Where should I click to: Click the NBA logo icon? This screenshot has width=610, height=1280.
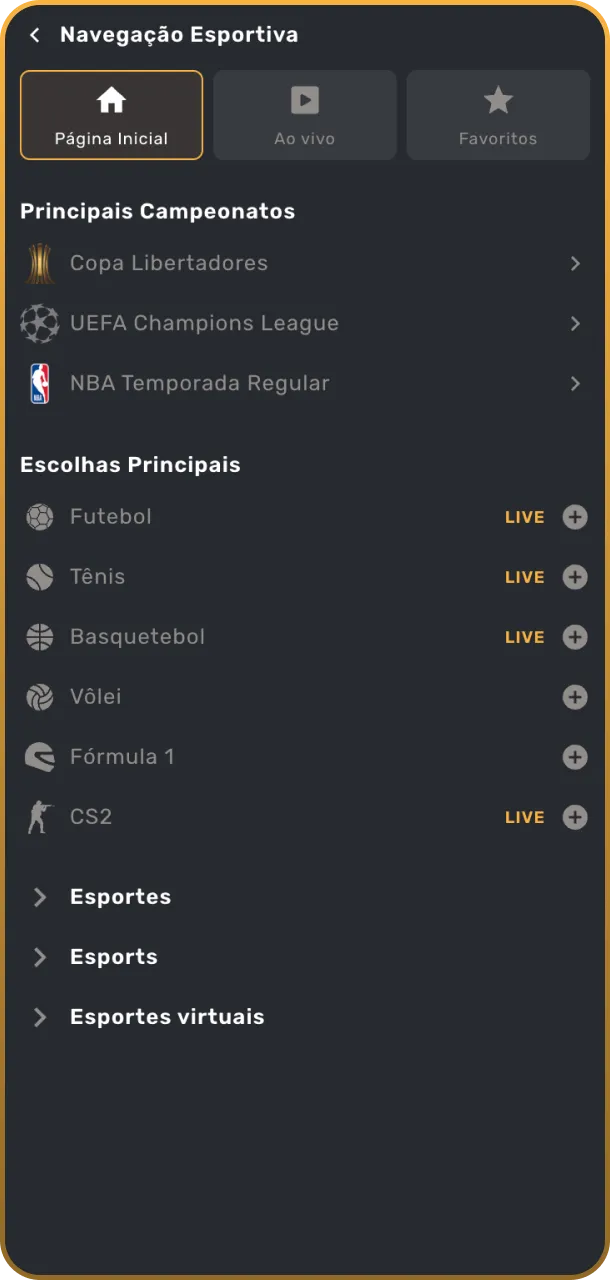click(x=40, y=383)
